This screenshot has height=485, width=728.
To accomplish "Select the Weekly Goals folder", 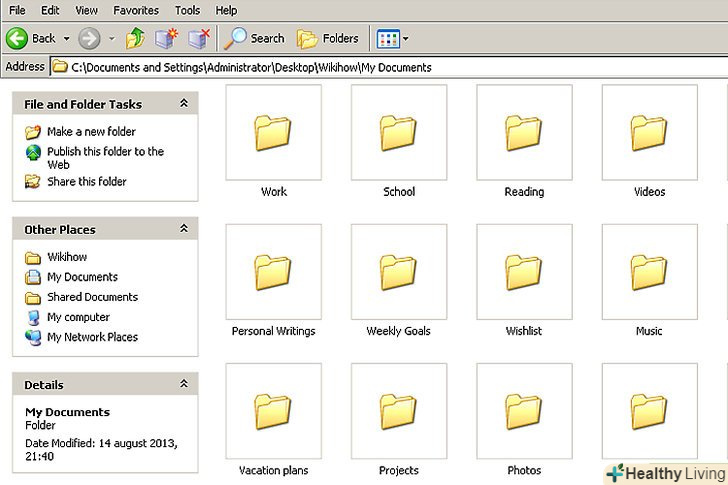I will tap(398, 272).
